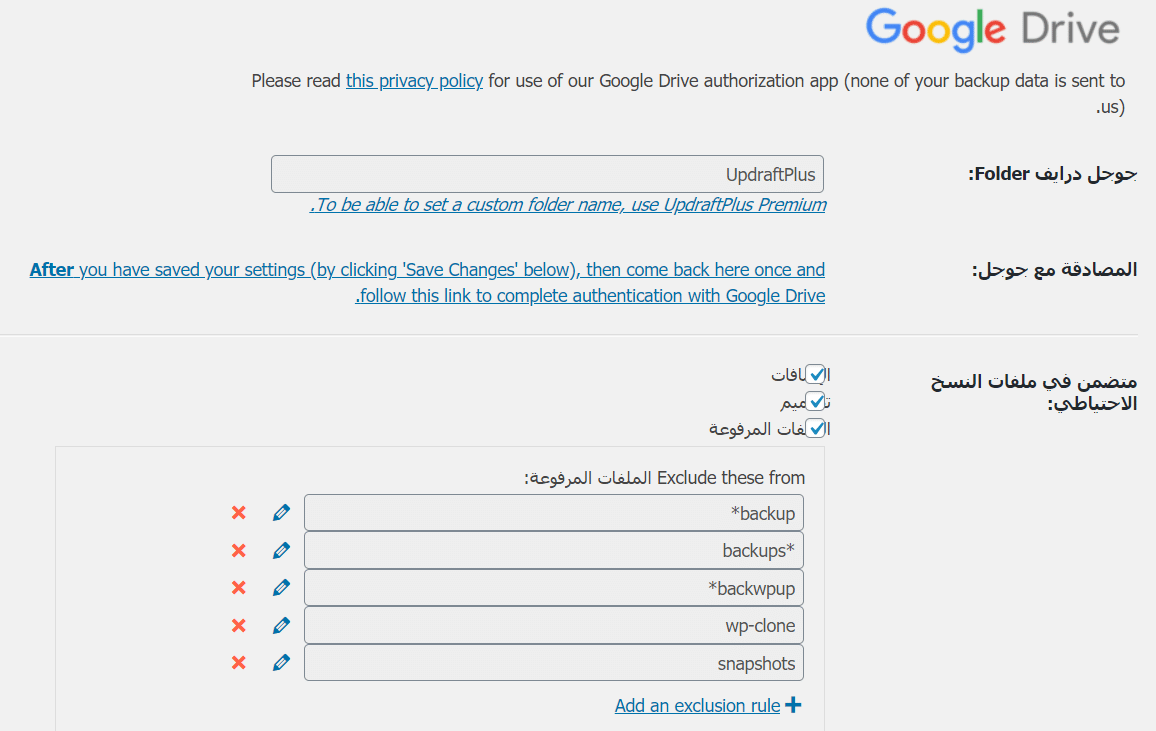Edit the *backwpup exclusion rule
1156x731 pixels.
(281, 588)
